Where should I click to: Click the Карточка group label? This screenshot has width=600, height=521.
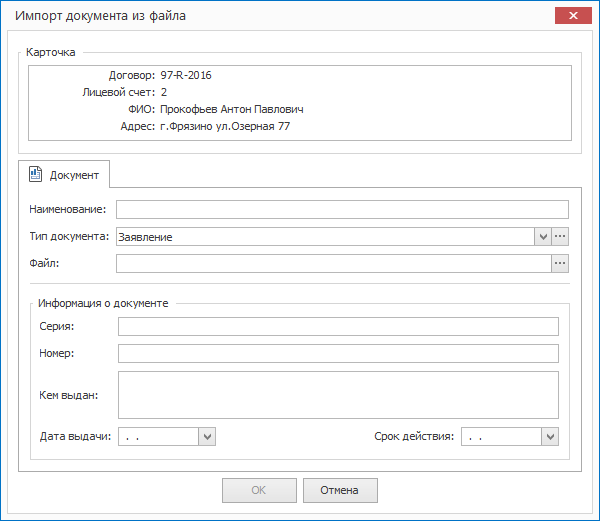[x=51, y=52]
